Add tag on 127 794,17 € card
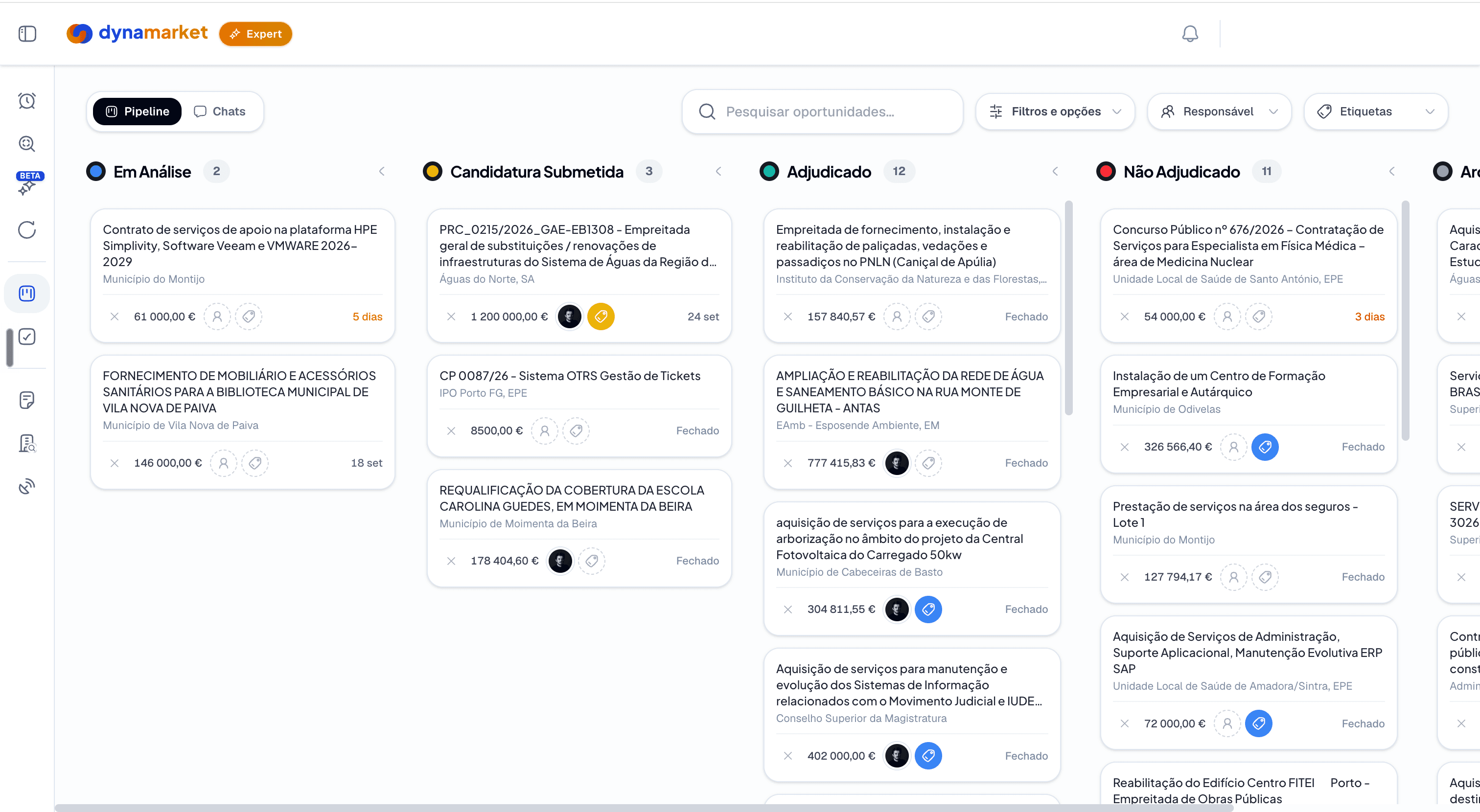 (x=1265, y=577)
